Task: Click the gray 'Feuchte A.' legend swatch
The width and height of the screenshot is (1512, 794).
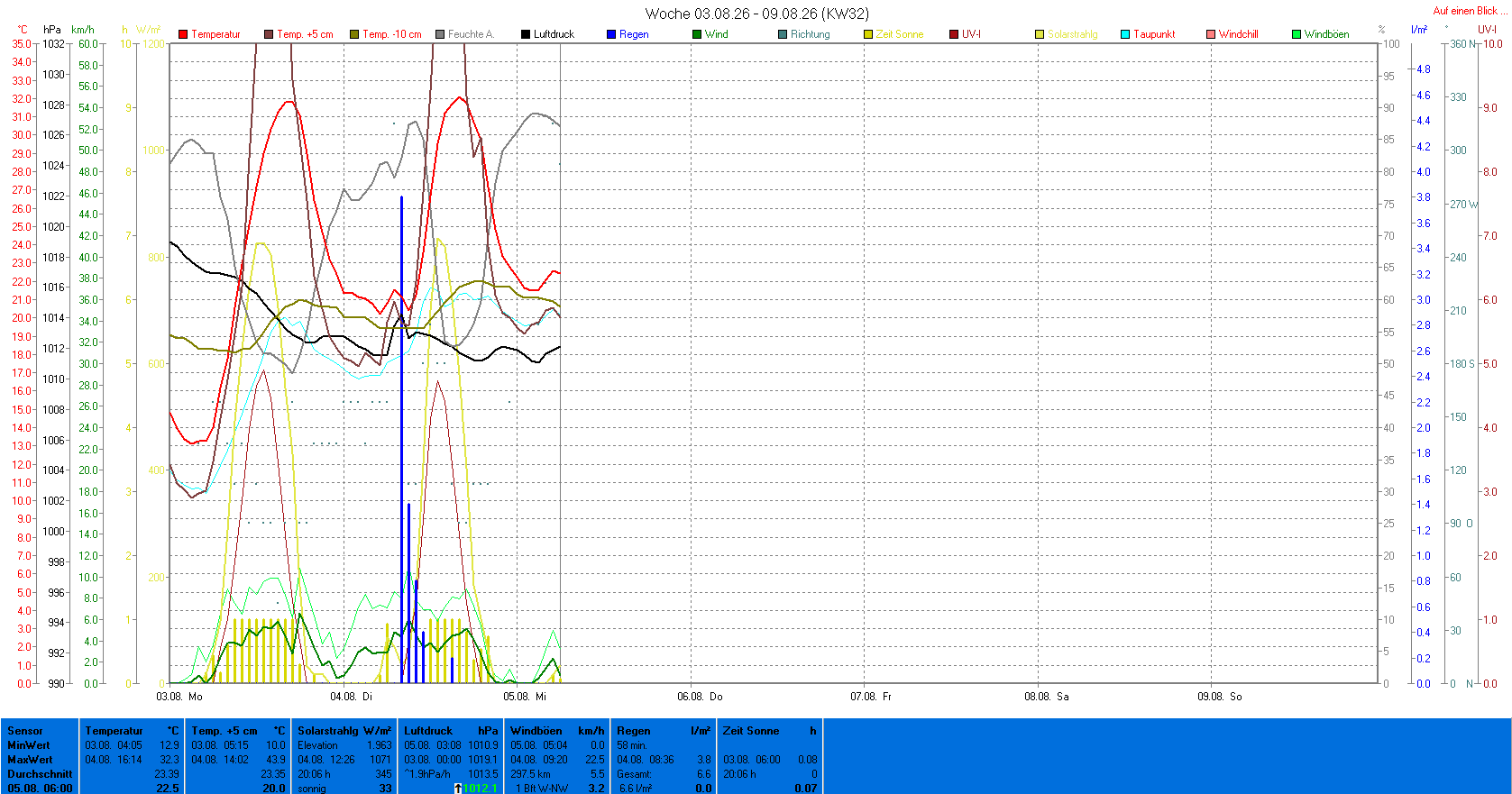Action: 440,34
